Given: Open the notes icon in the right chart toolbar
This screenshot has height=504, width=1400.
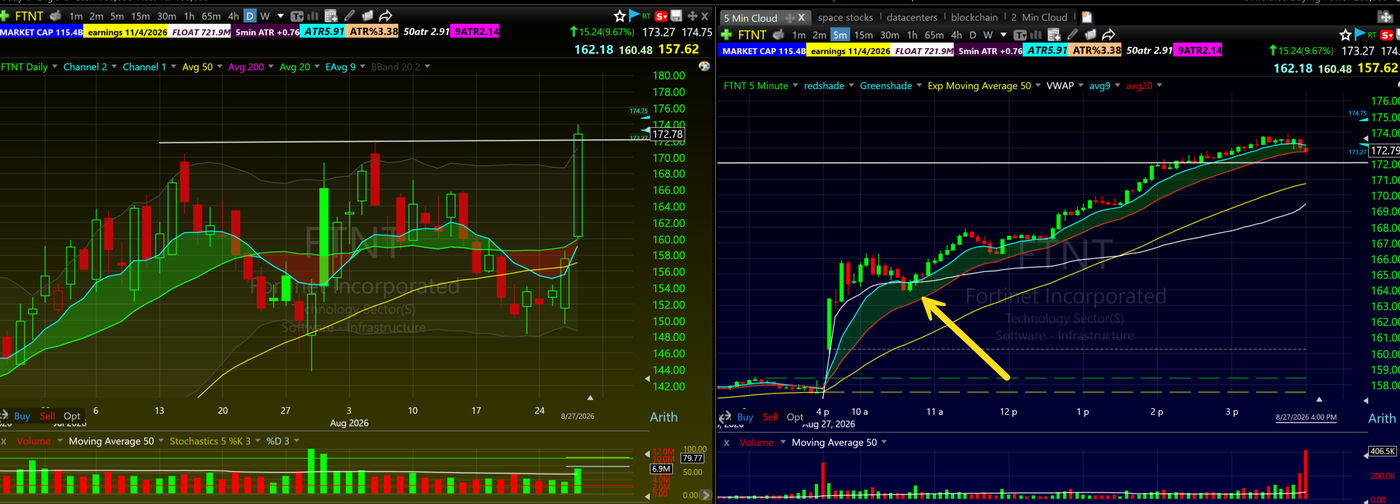Looking at the screenshot, I should (1090, 35).
